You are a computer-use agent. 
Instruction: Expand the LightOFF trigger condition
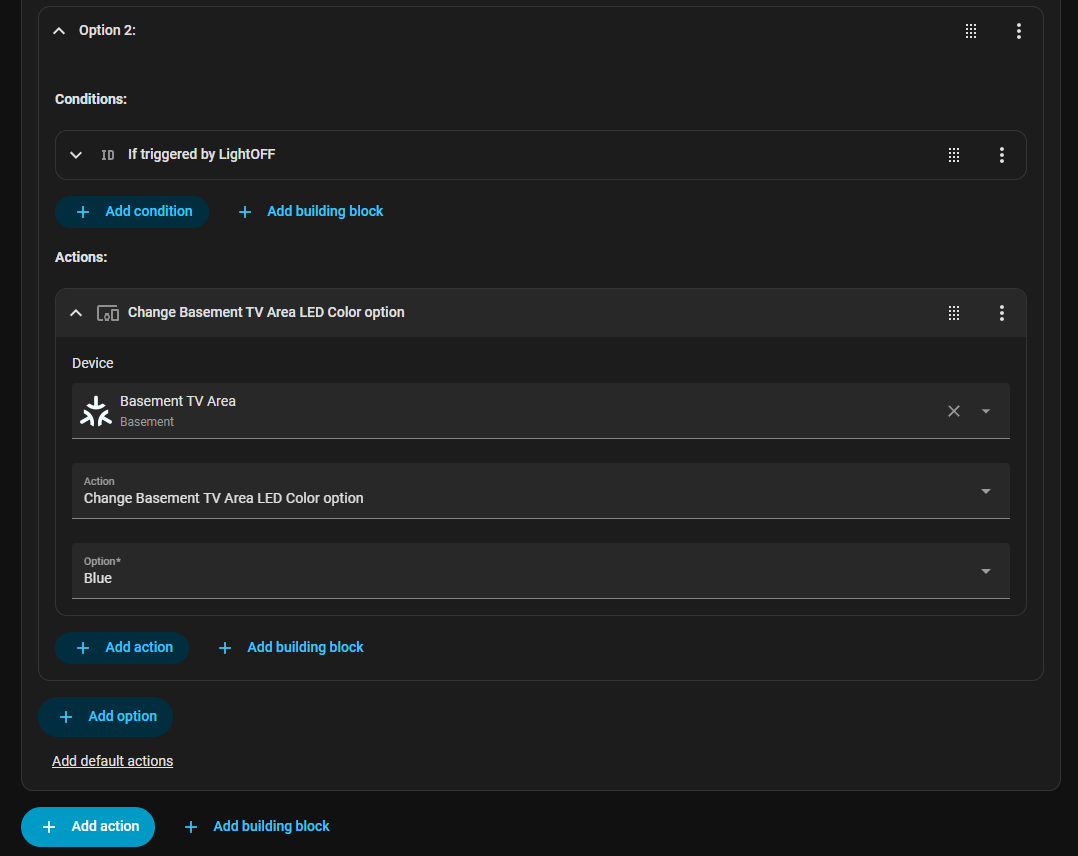[x=76, y=155]
